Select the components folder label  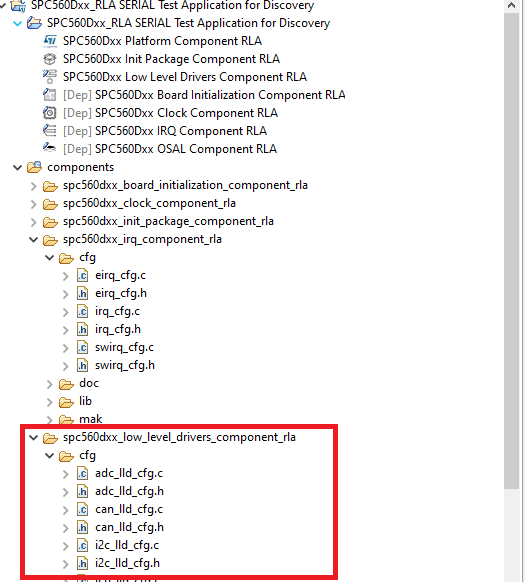click(x=81, y=167)
